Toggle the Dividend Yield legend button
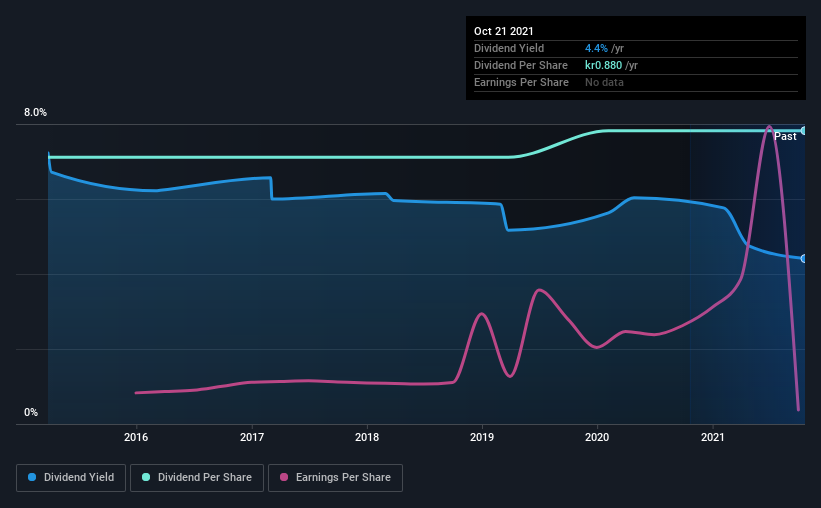This screenshot has width=821, height=508. pyautogui.click(x=71, y=478)
